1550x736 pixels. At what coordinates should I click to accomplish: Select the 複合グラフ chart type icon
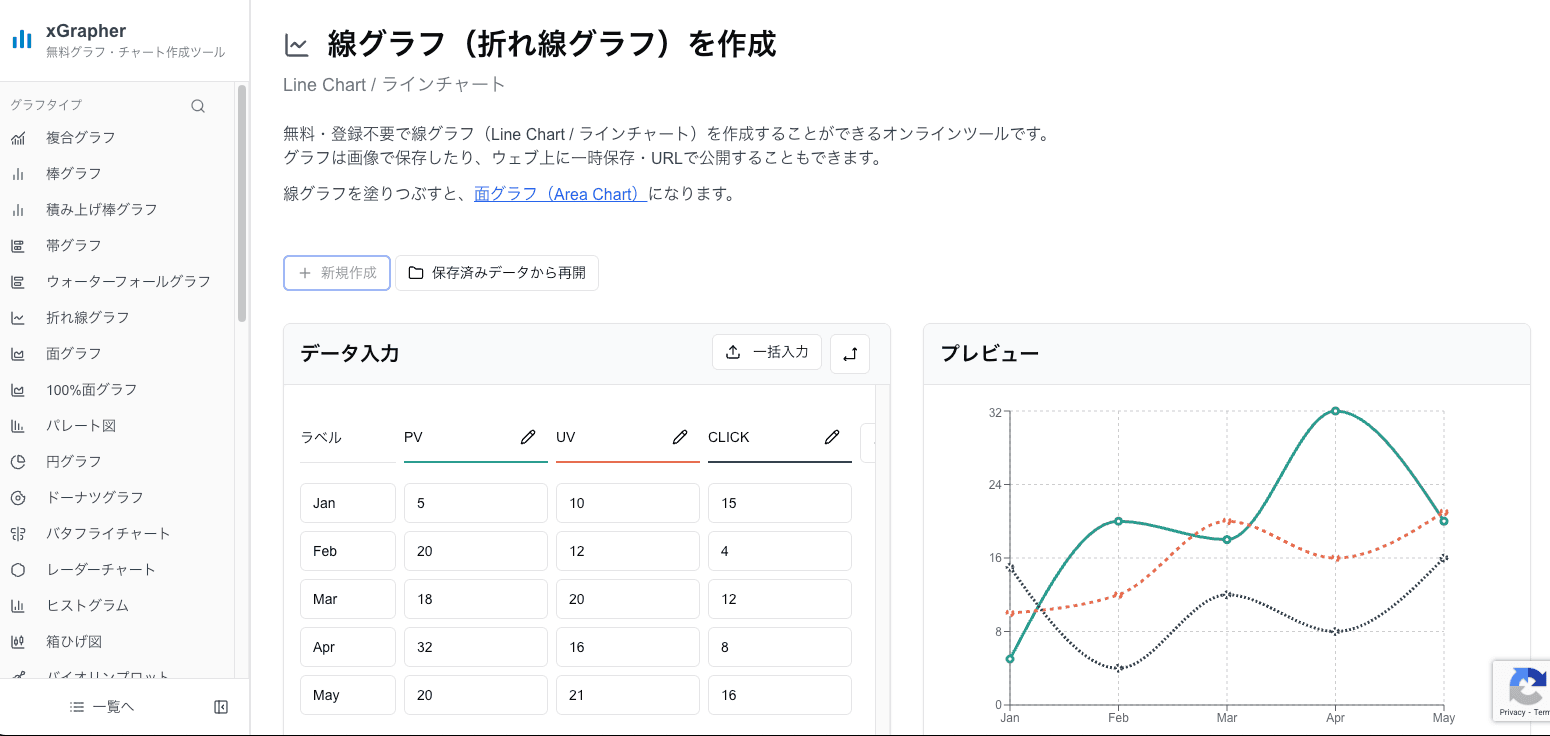[20, 137]
